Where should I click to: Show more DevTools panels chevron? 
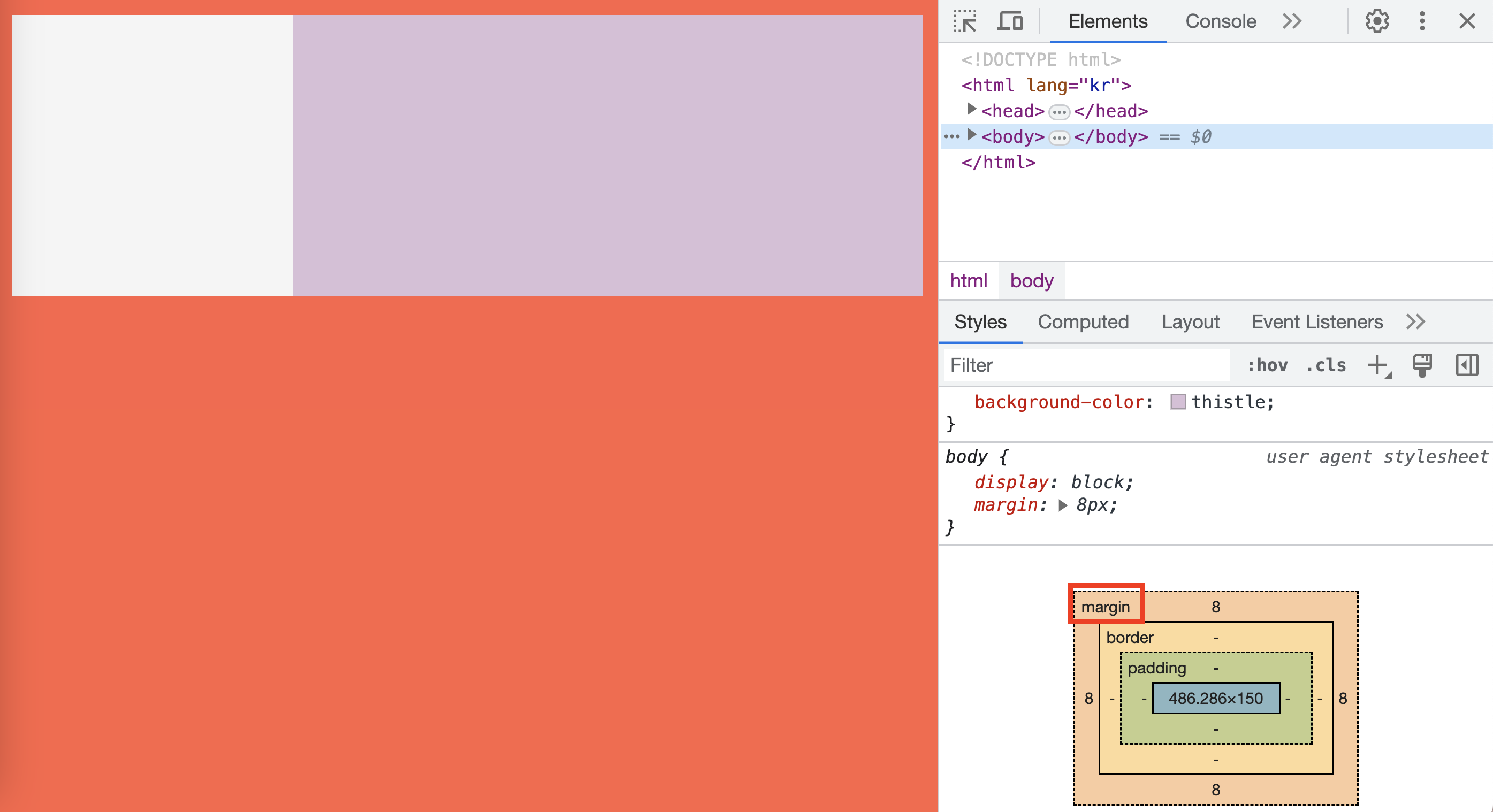point(1292,21)
